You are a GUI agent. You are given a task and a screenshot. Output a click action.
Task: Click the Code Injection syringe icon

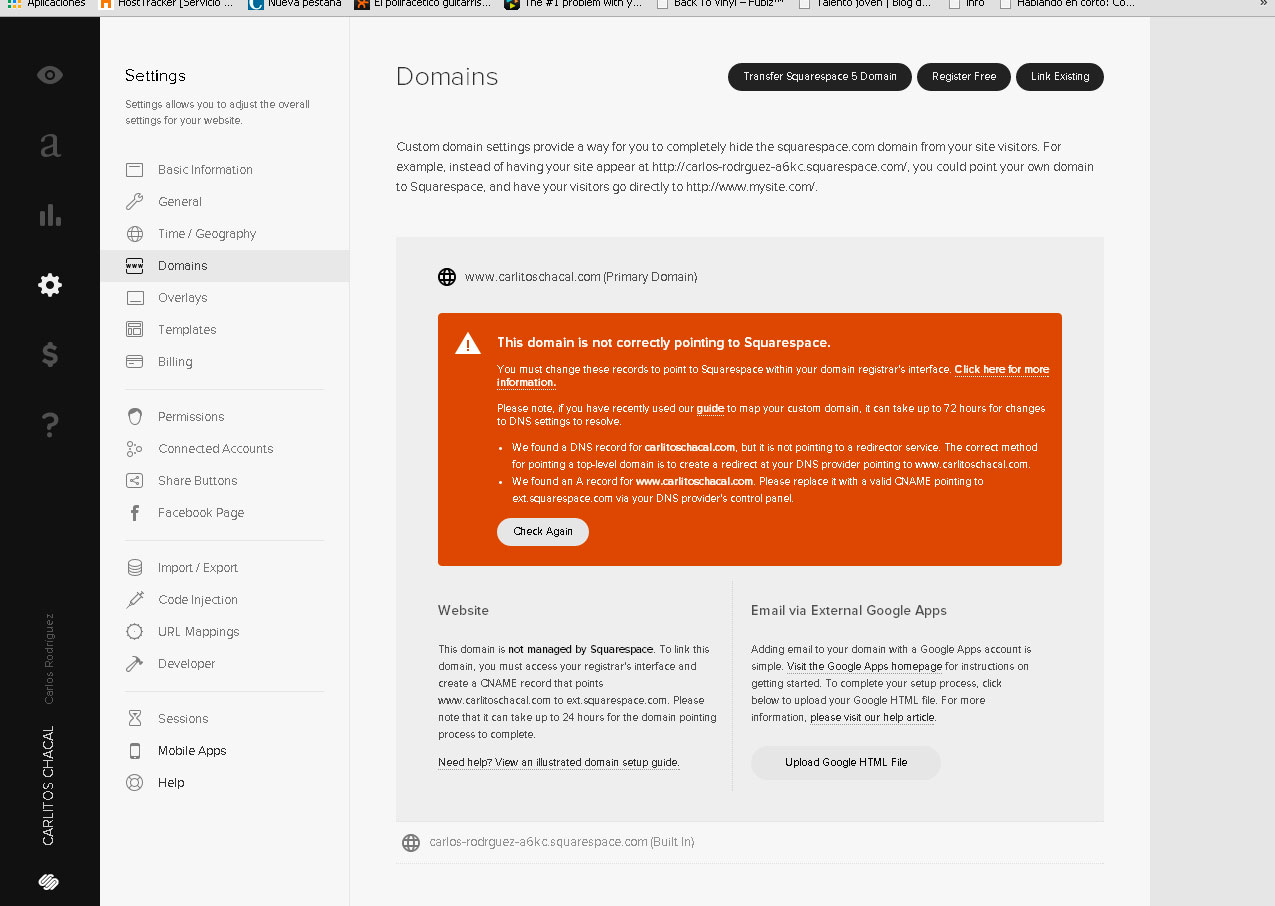coord(135,600)
